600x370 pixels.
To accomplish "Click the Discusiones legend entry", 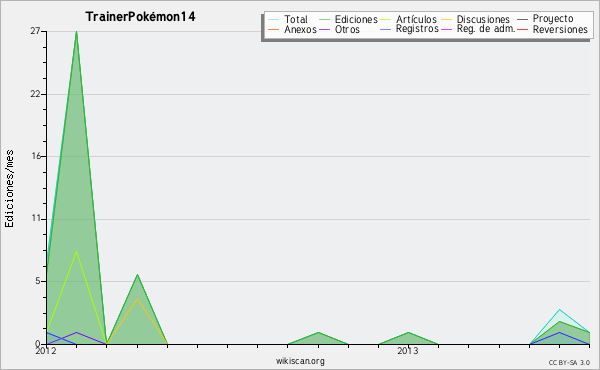I will pyautogui.click(x=483, y=19).
